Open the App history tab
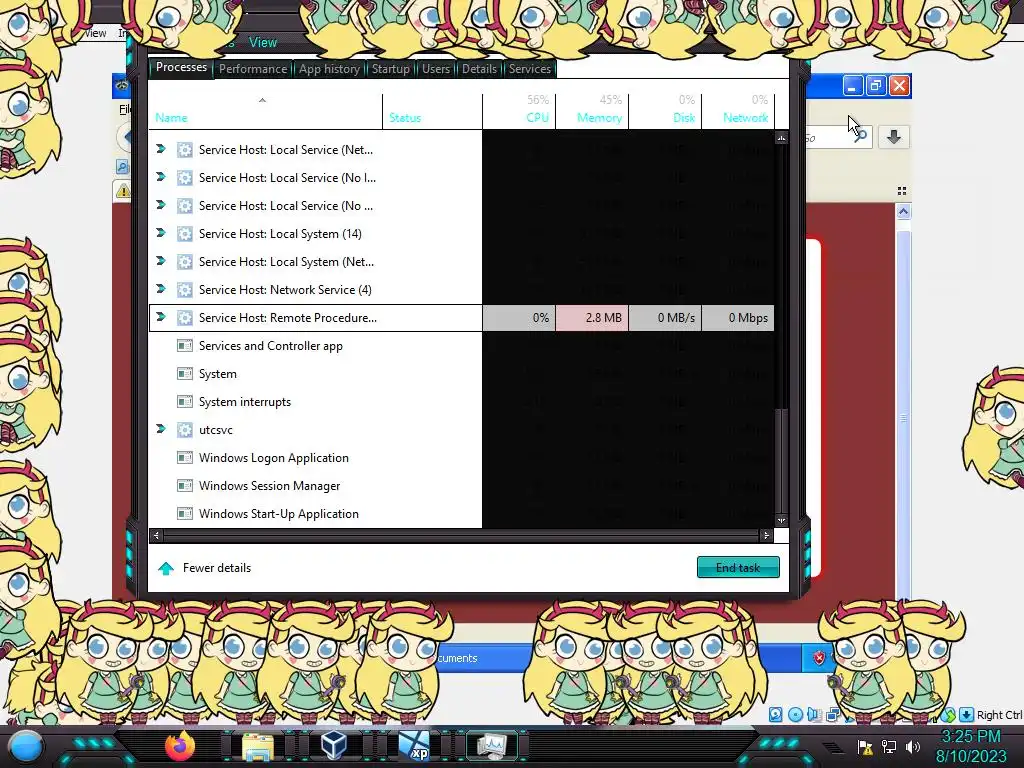 [329, 69]
